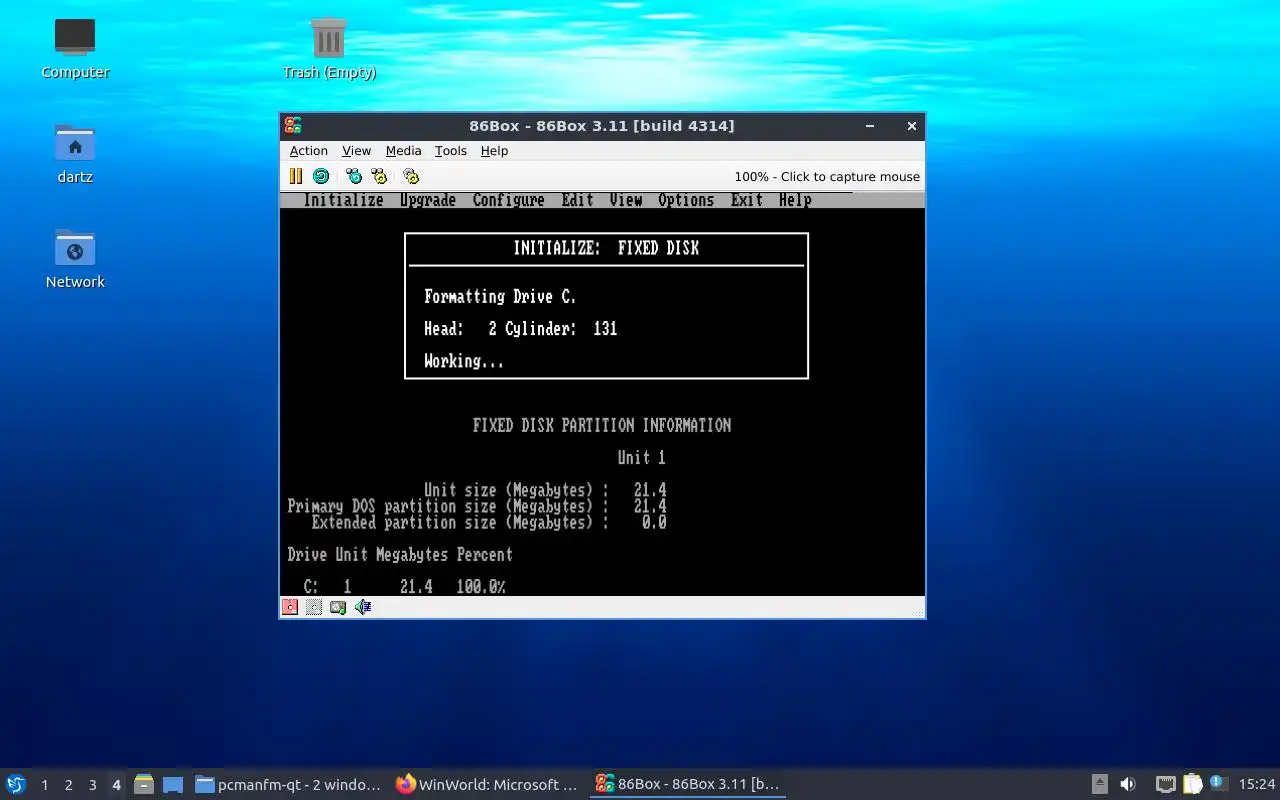
Task: Click the 'Head: 2 Cylinder: 131' line
Action: tap(520, 329)
